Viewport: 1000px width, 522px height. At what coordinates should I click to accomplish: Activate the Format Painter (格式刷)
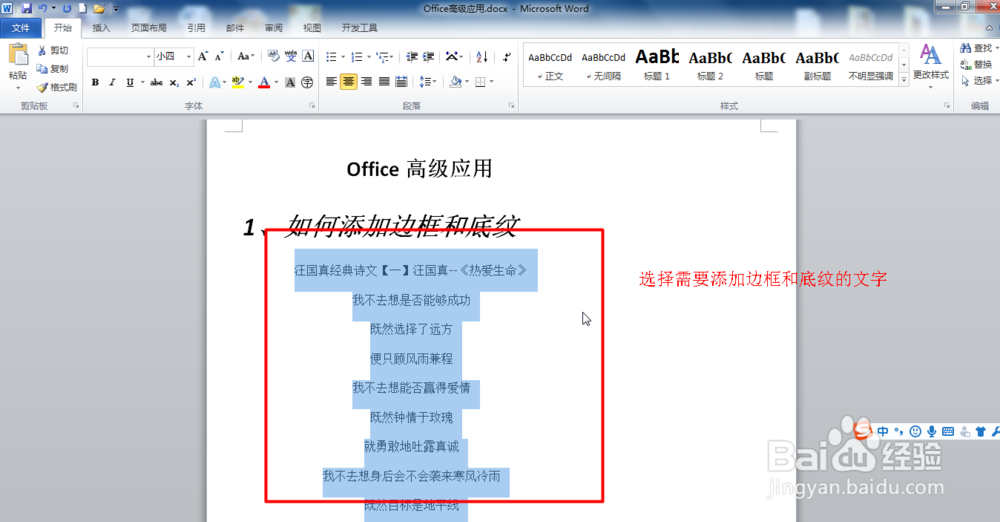tap(57, 87)
